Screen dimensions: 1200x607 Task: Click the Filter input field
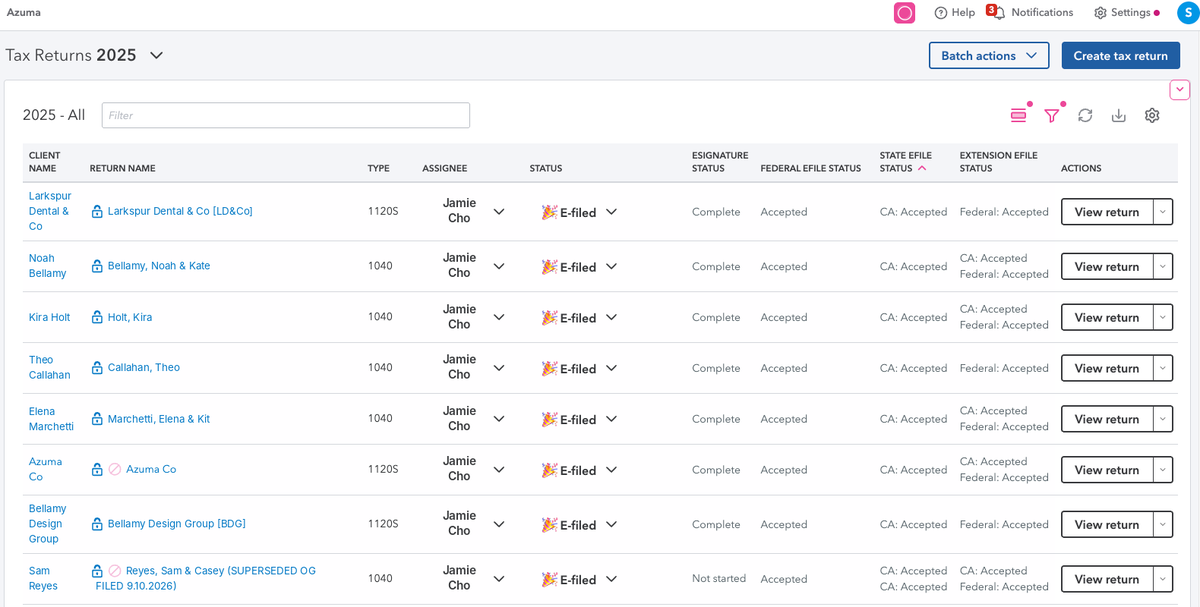tap(286, 115)
